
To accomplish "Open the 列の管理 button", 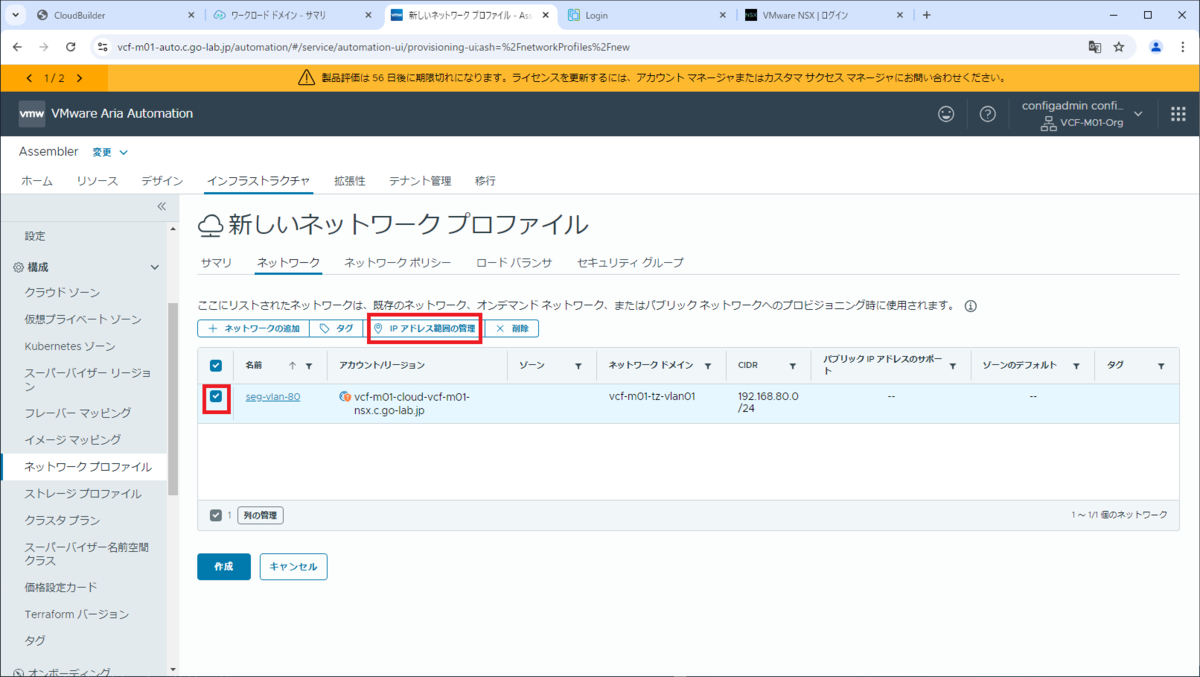I will click(260, 515).
